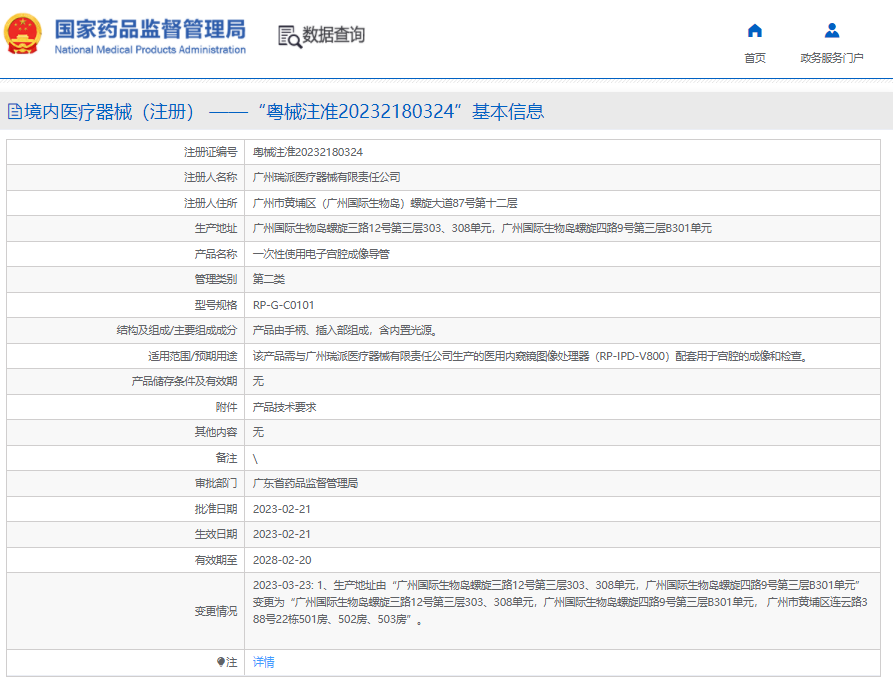The height and width of the screenshot is (684, 893).
Task: Select management class 第二类
Action: pyautogui.click(x=269, y=279)
